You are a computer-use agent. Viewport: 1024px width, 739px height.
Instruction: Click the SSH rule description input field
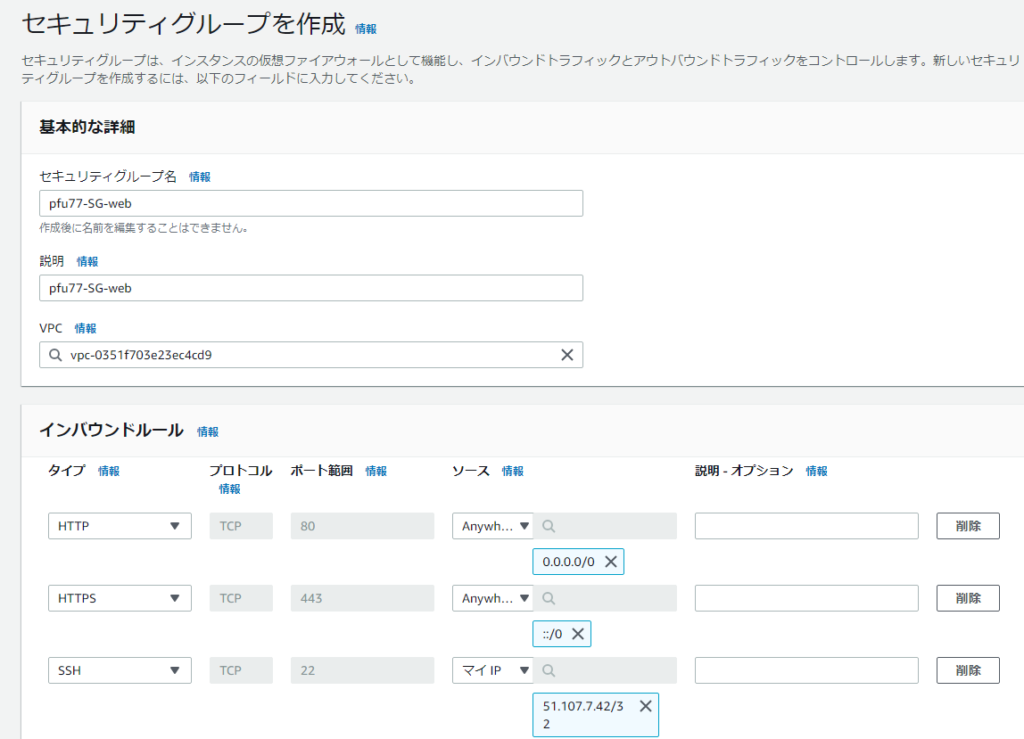click(x=806, y=670)
